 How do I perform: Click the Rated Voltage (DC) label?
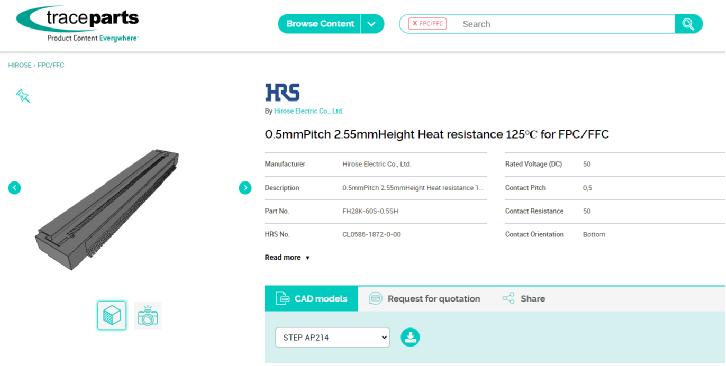(x=533, y=164)
